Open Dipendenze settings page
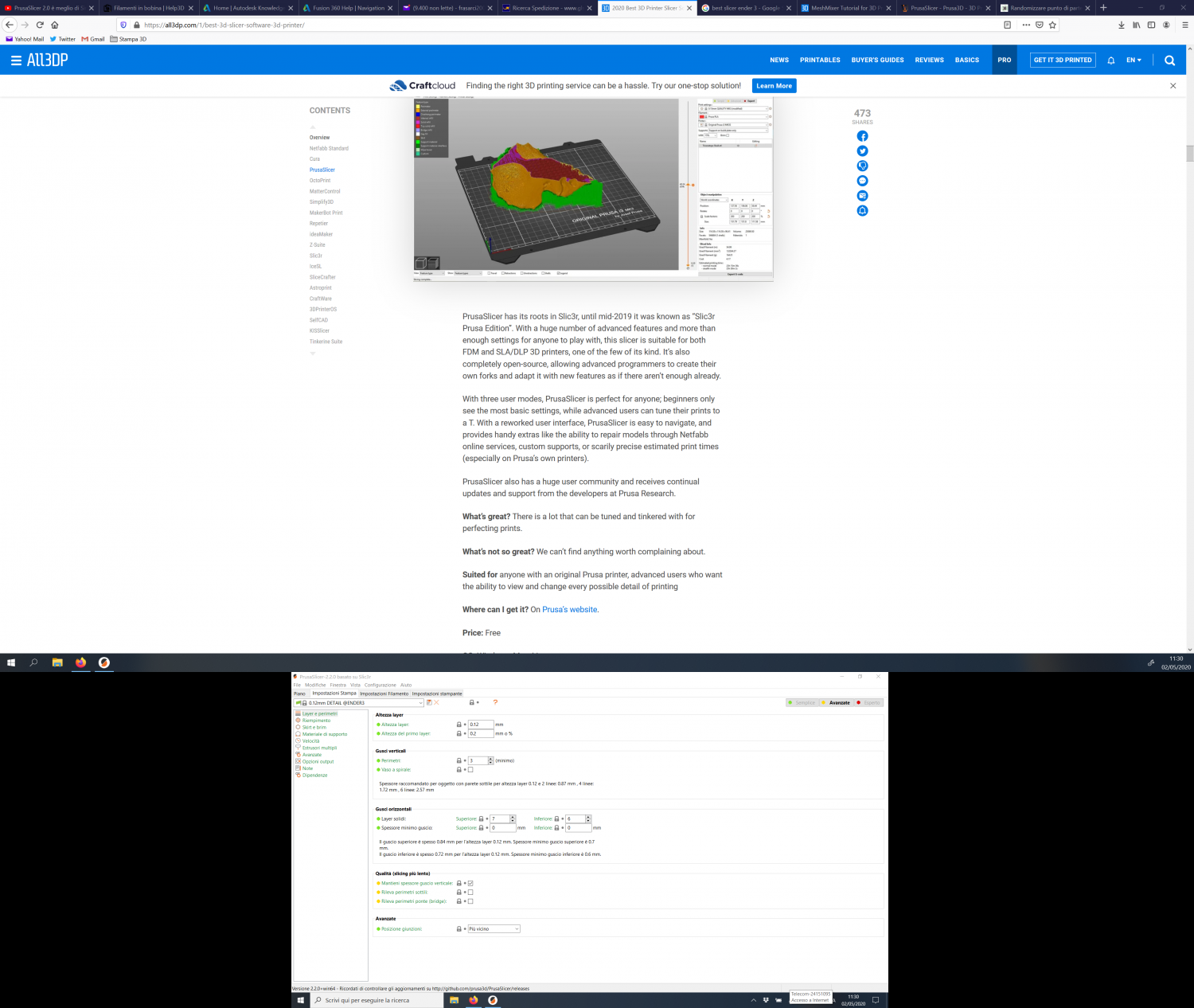 click(x=314, y=776)
